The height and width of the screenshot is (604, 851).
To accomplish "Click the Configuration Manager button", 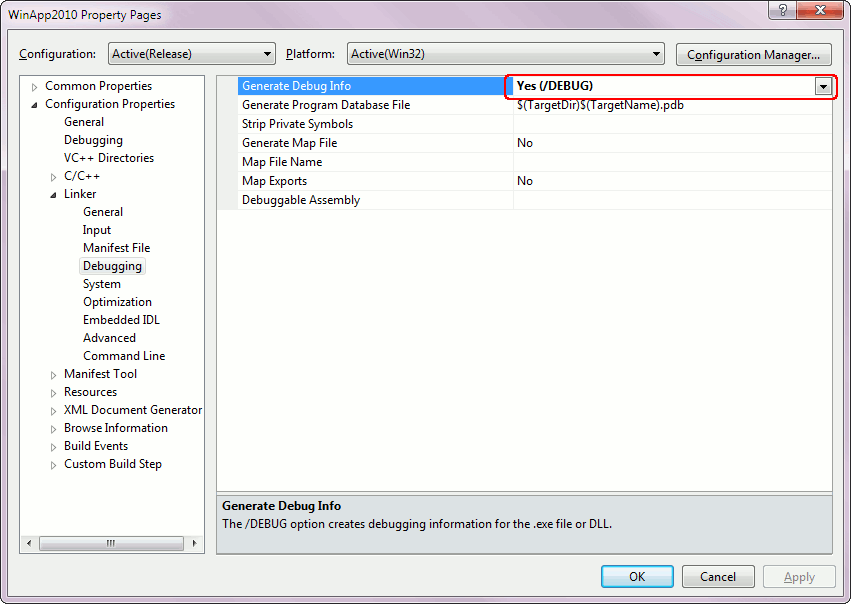I will tap(753, 54).
